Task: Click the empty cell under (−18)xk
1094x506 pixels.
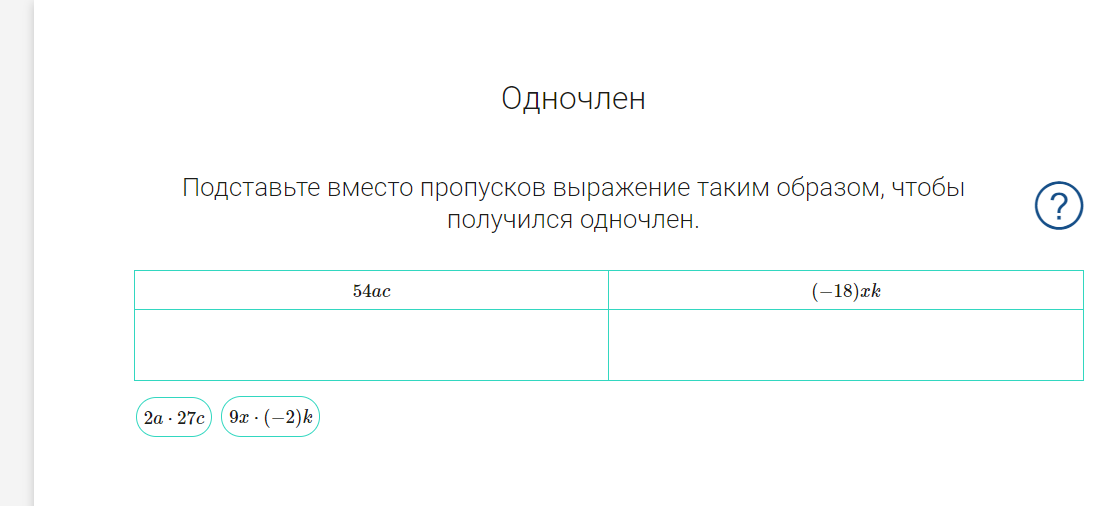Action: pos(846,345)
